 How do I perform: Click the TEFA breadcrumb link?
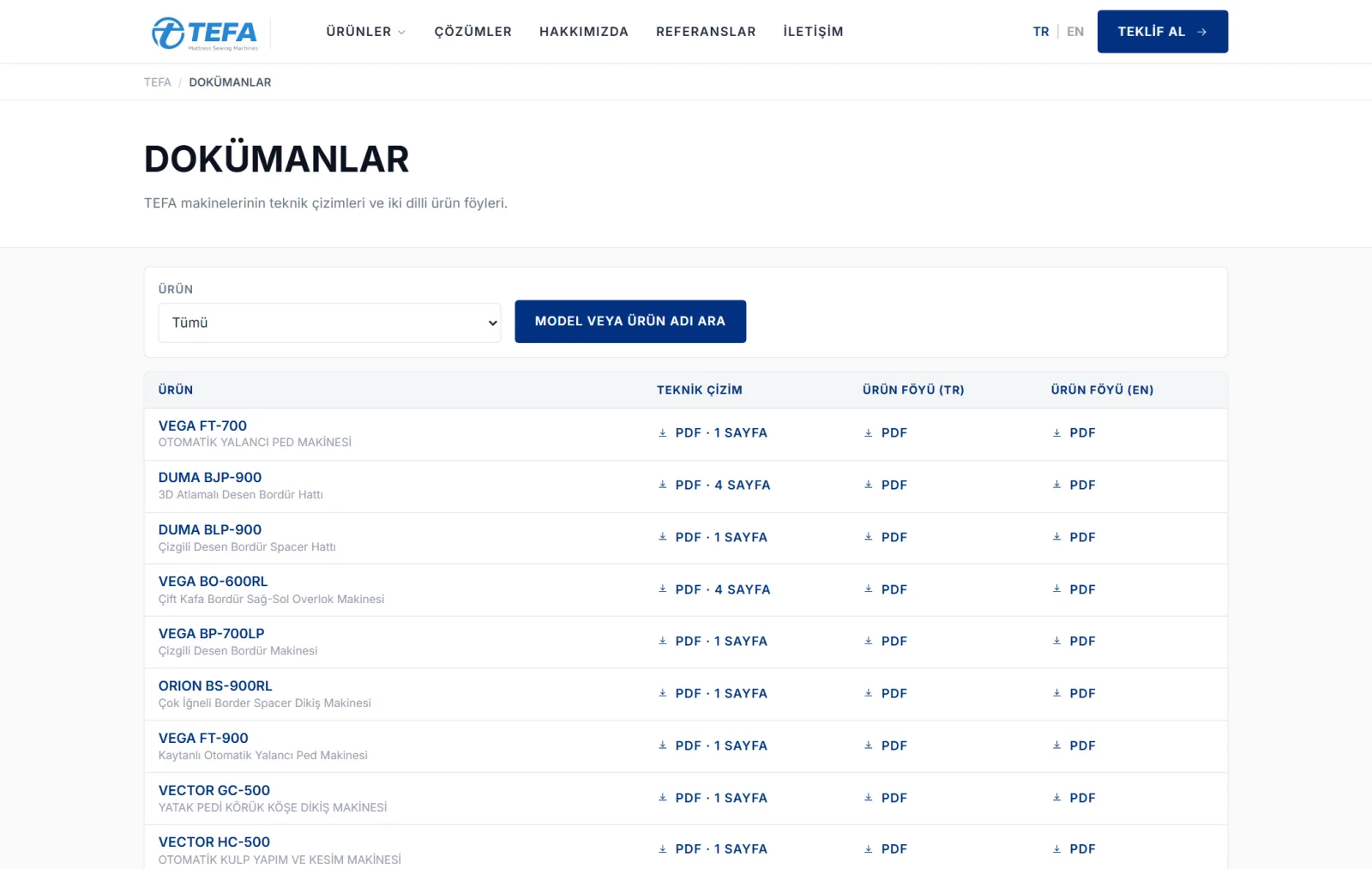[x=158, y=82]
